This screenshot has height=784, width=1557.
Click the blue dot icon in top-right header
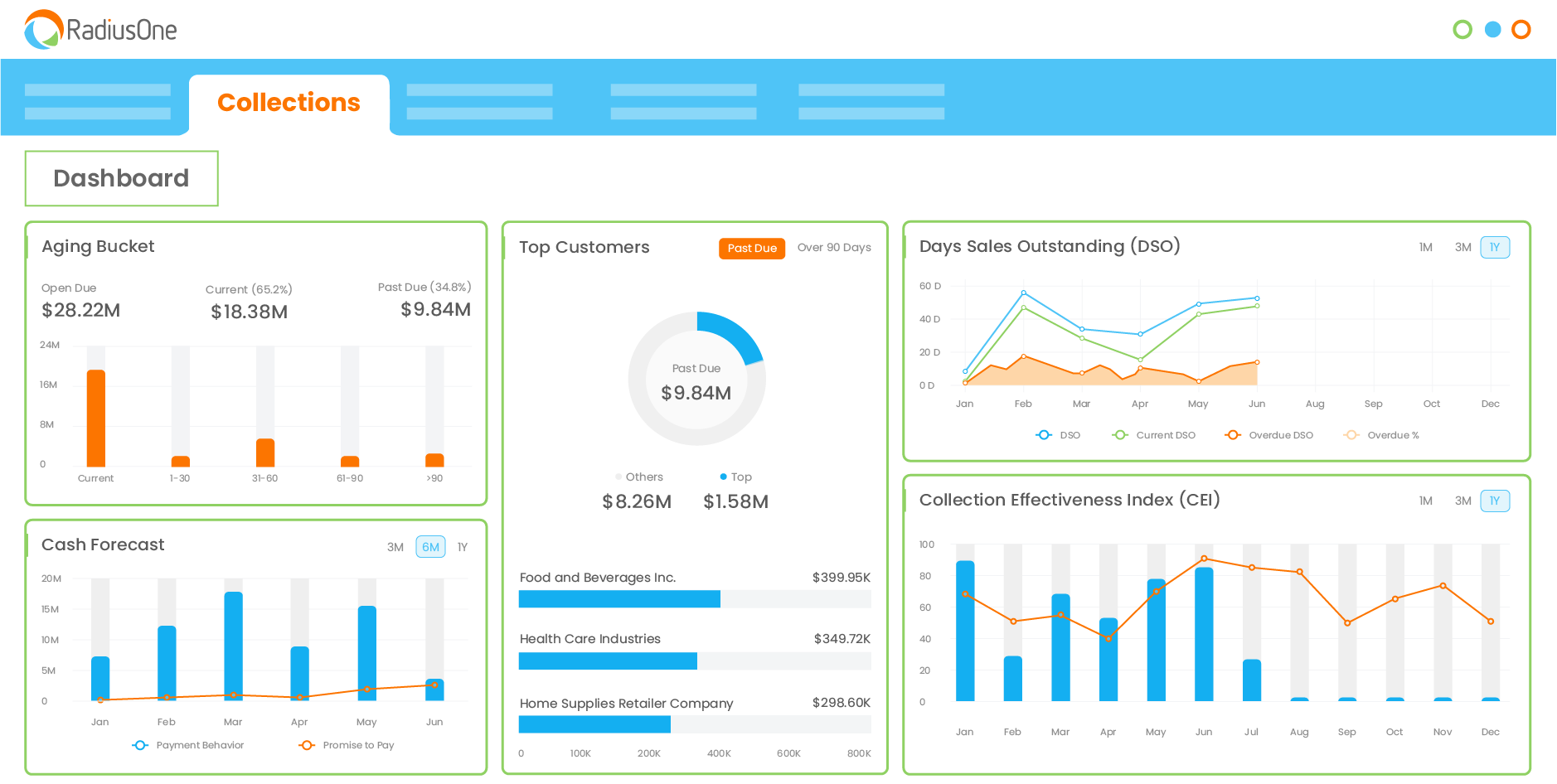(x=1492, y=29)
